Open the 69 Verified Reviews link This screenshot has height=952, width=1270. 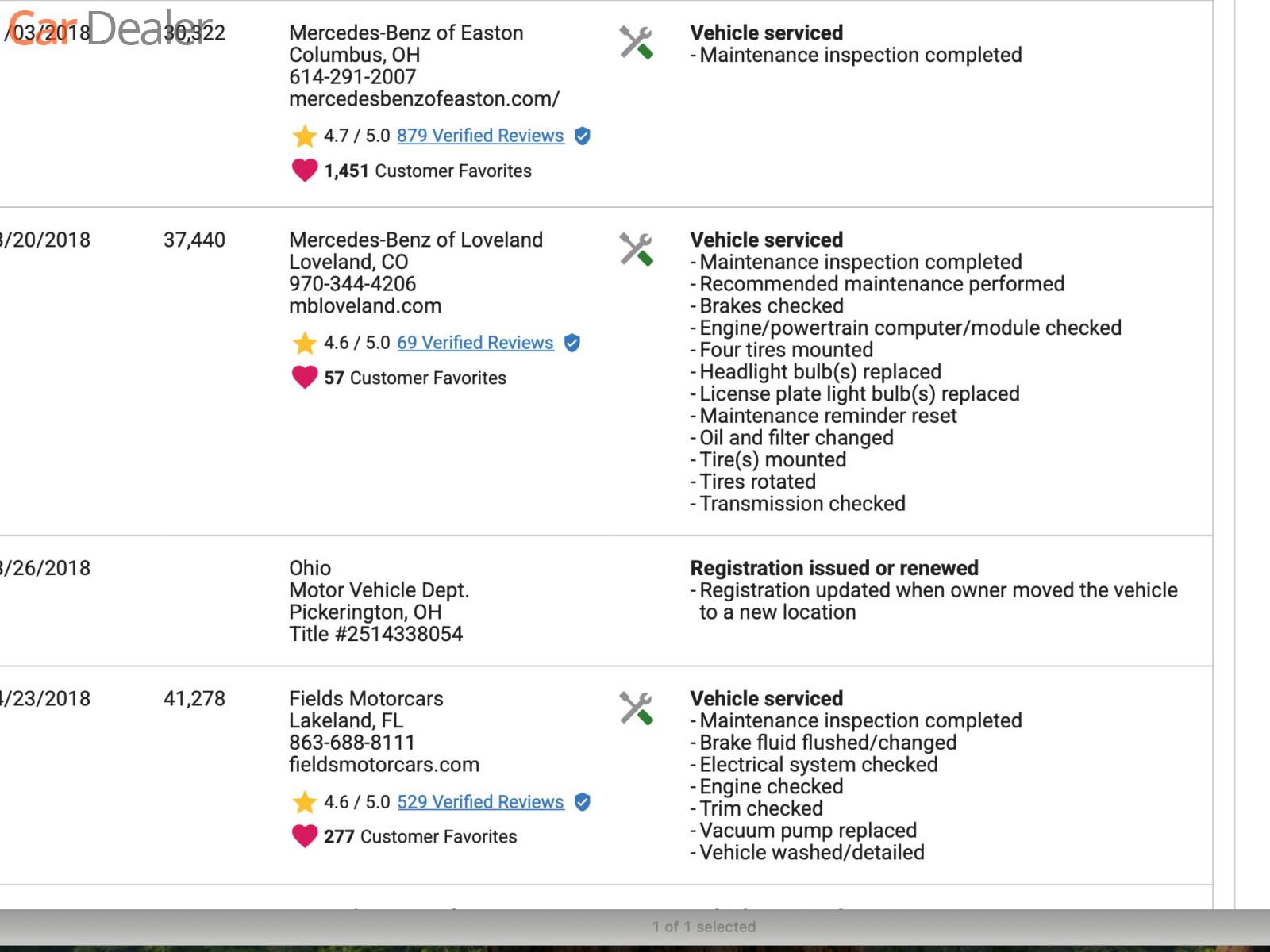pyautogui.click(x=475, y=343)
